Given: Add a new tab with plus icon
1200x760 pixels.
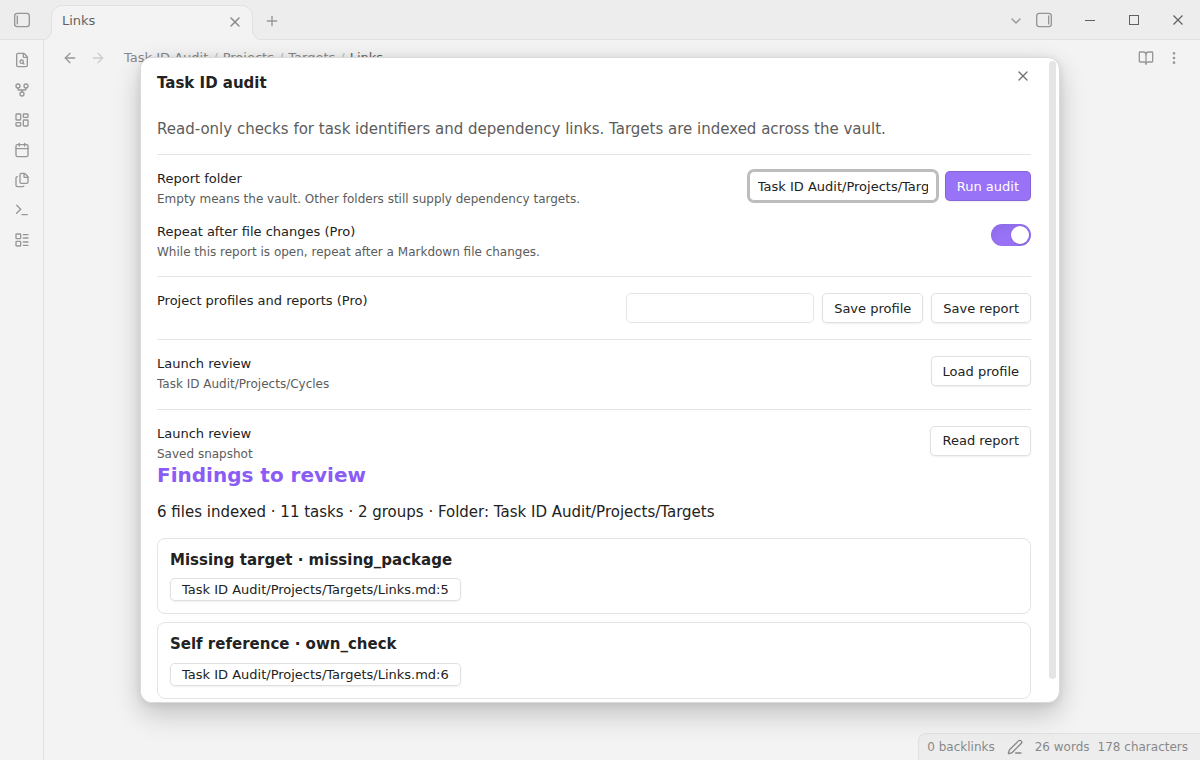Looking at the screenshot, I should tap(272, 20).
